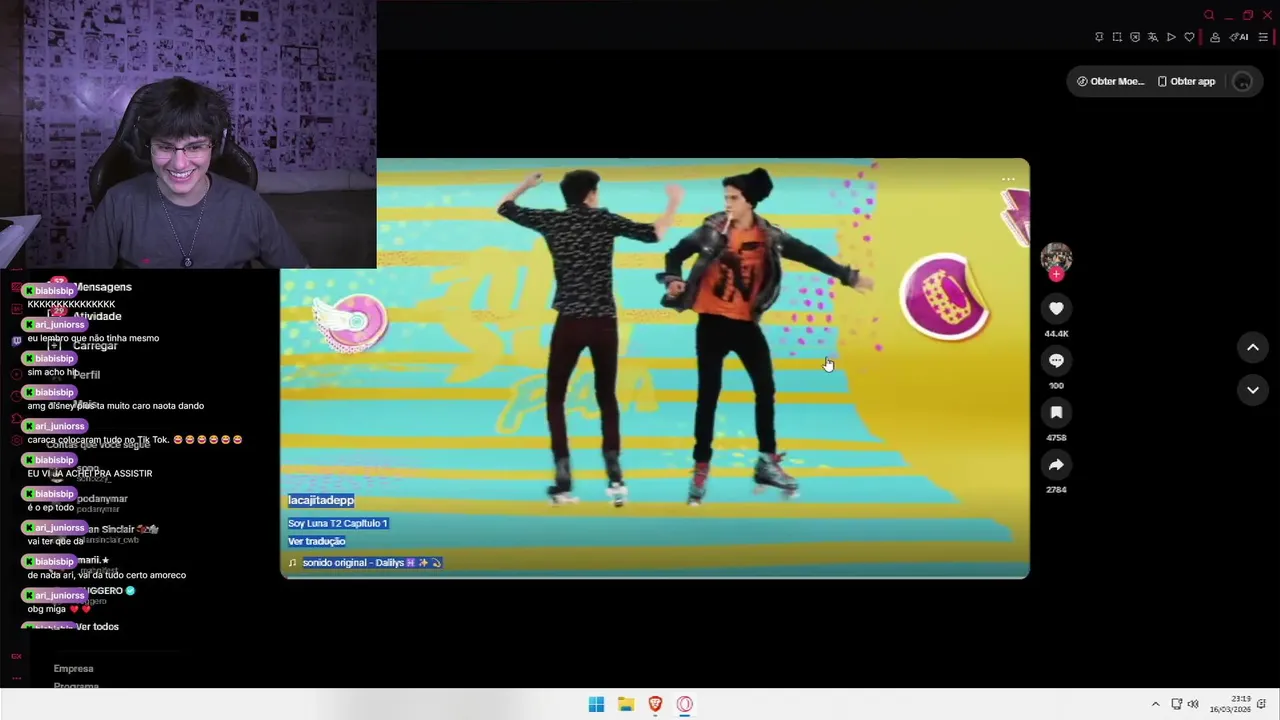The width and height of the screenshot is (1280, 720).
Task: Click the playing TikTok video
Action: [x=654, y=368]
